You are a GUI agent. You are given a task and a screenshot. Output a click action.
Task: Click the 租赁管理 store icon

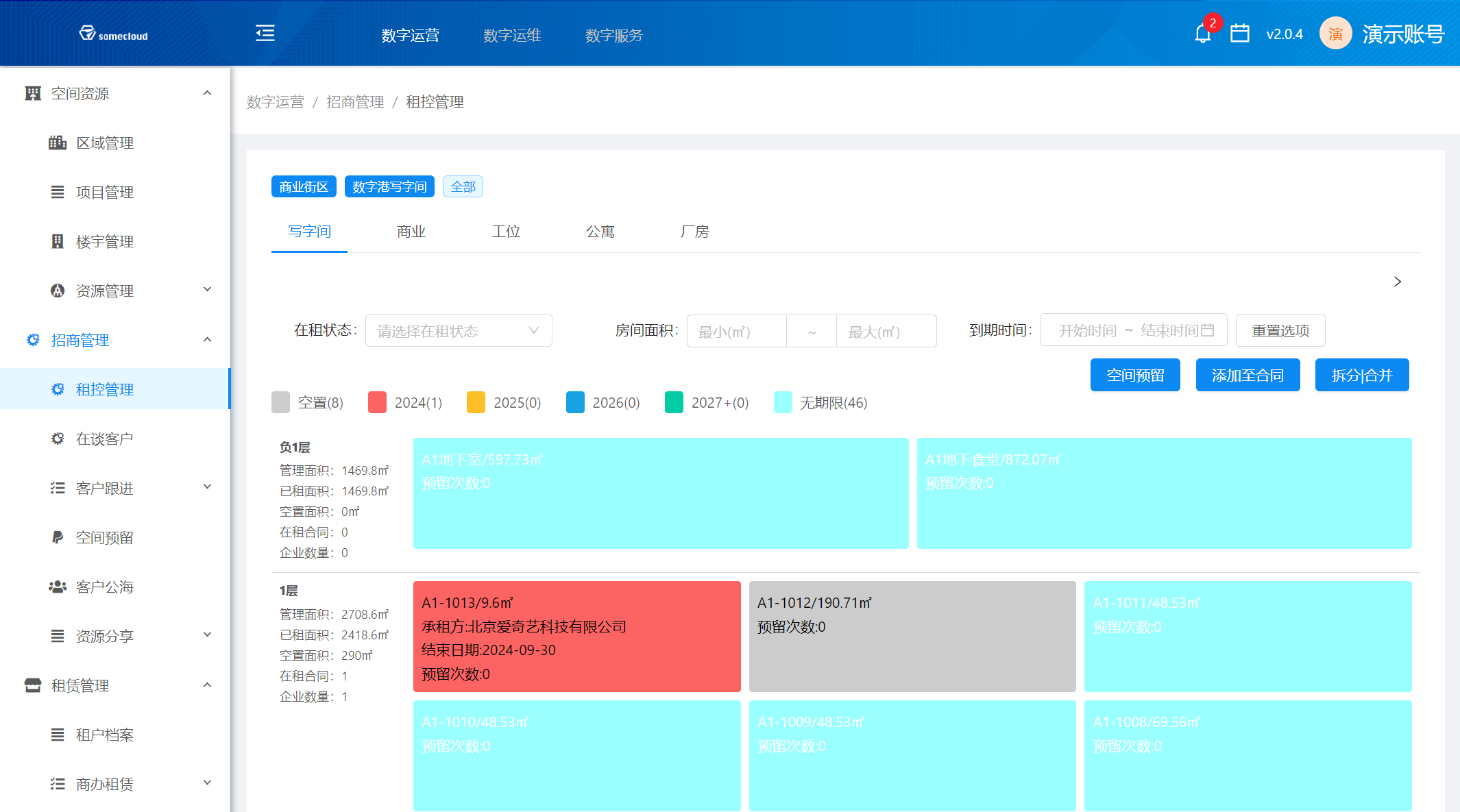coord(33,685)
